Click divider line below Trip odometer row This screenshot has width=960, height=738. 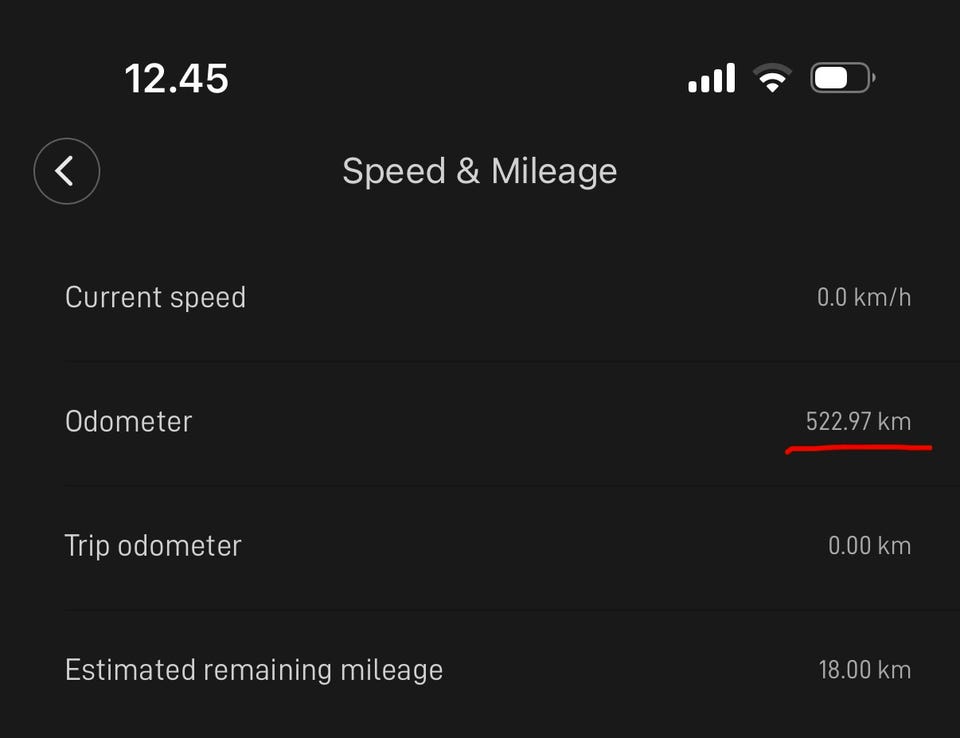500,610
